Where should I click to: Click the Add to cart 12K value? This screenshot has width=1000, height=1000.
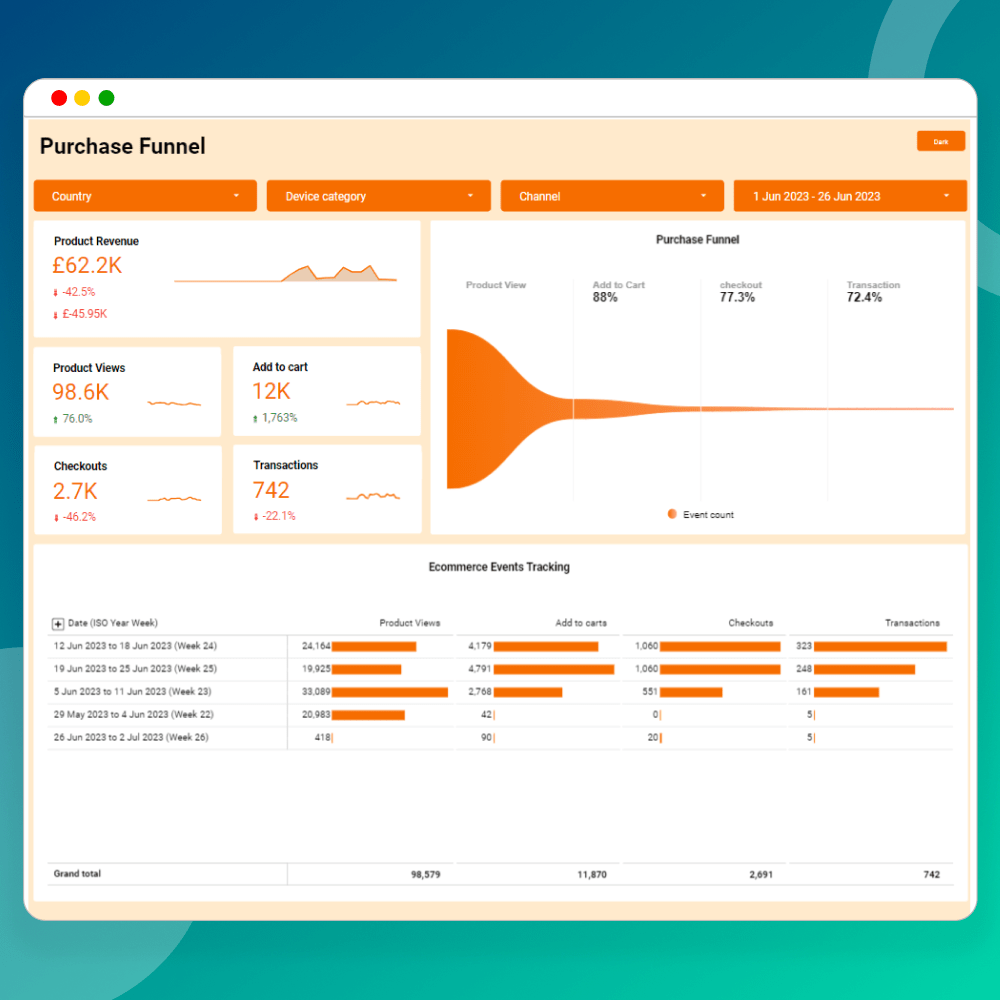tap(271, 391)
